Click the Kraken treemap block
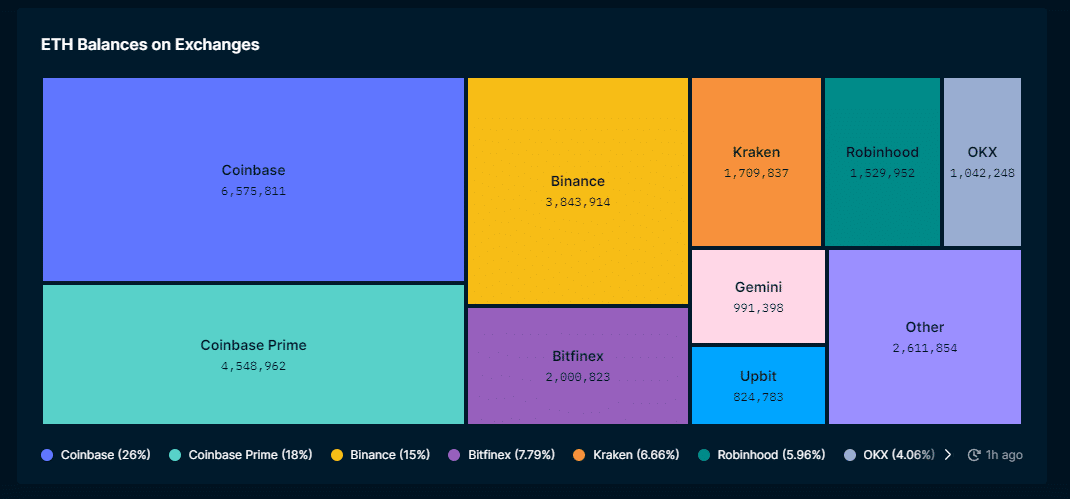The height and width of the screenshot is (499, 1070). tap(756, 162)
